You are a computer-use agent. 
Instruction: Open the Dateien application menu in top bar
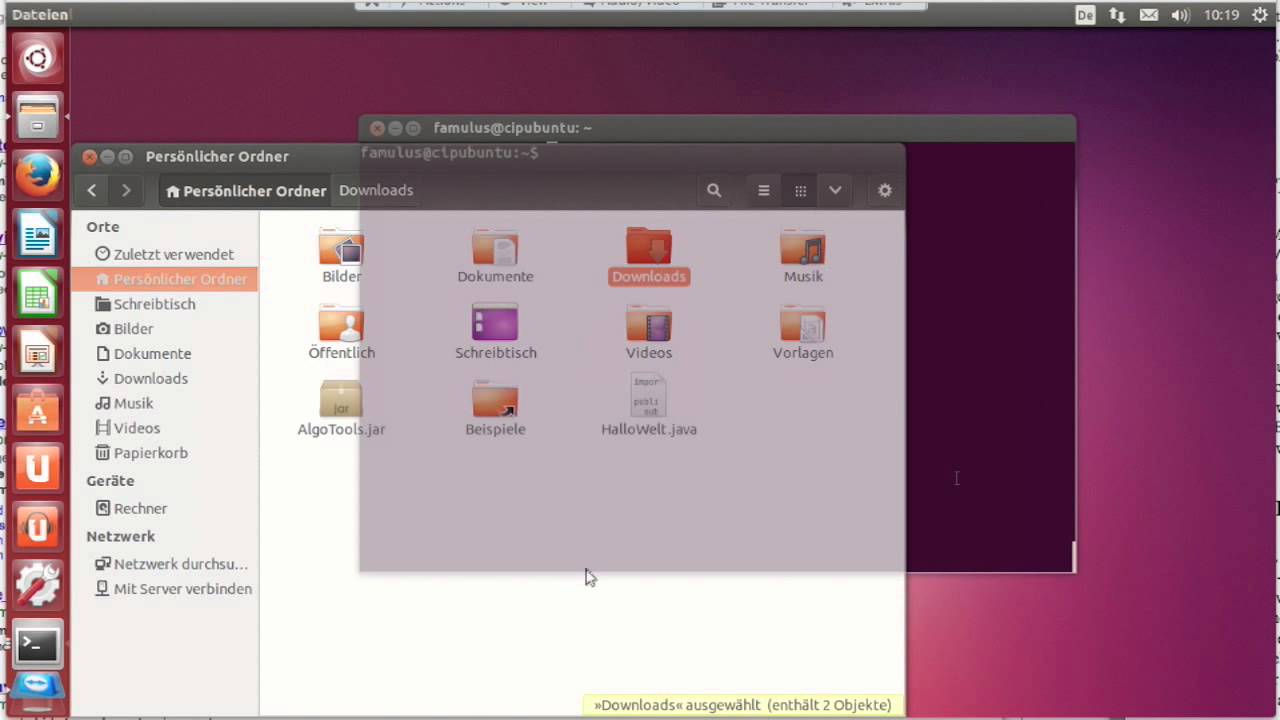40,15
